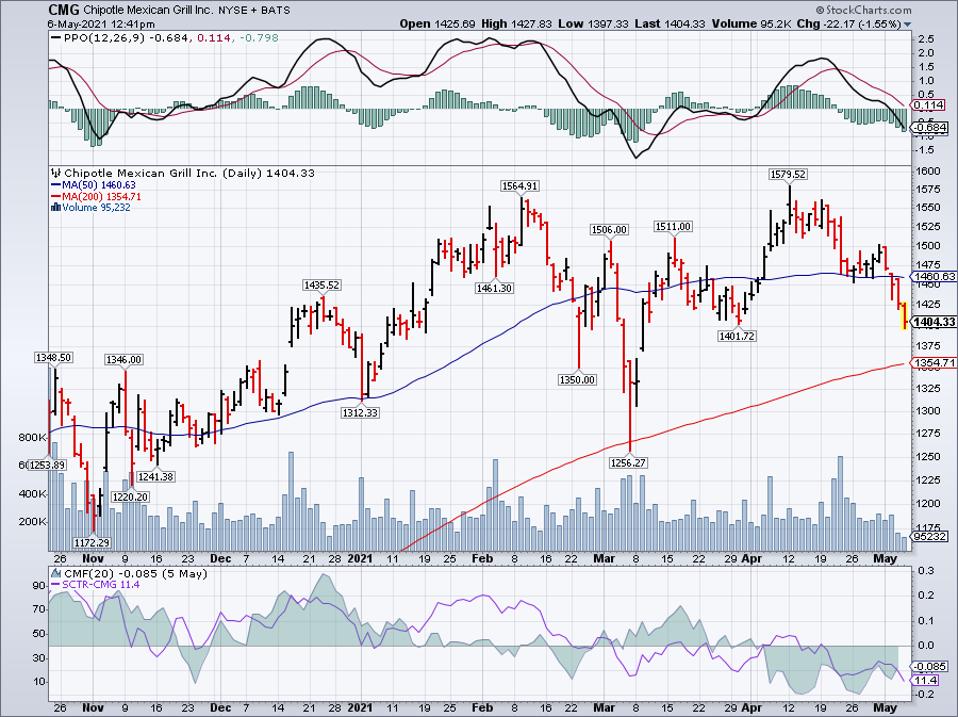Click the 1460.63 right-axis MA tag
The height and width of the screenshot is (717, 958).
point(935,277)
